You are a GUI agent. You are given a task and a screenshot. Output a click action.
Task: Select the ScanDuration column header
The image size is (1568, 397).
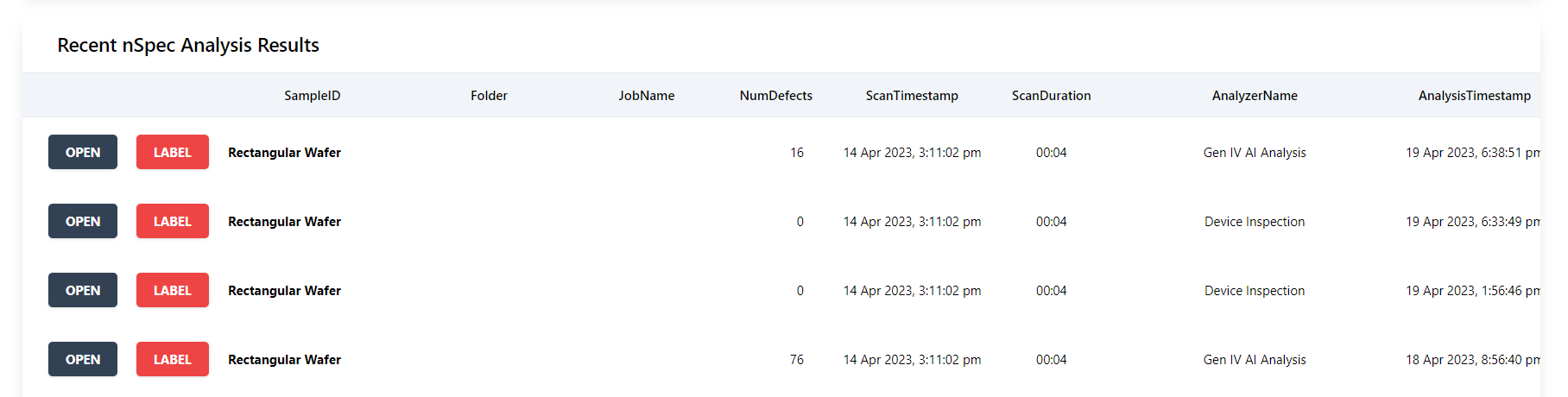(x=1051, y=96)
